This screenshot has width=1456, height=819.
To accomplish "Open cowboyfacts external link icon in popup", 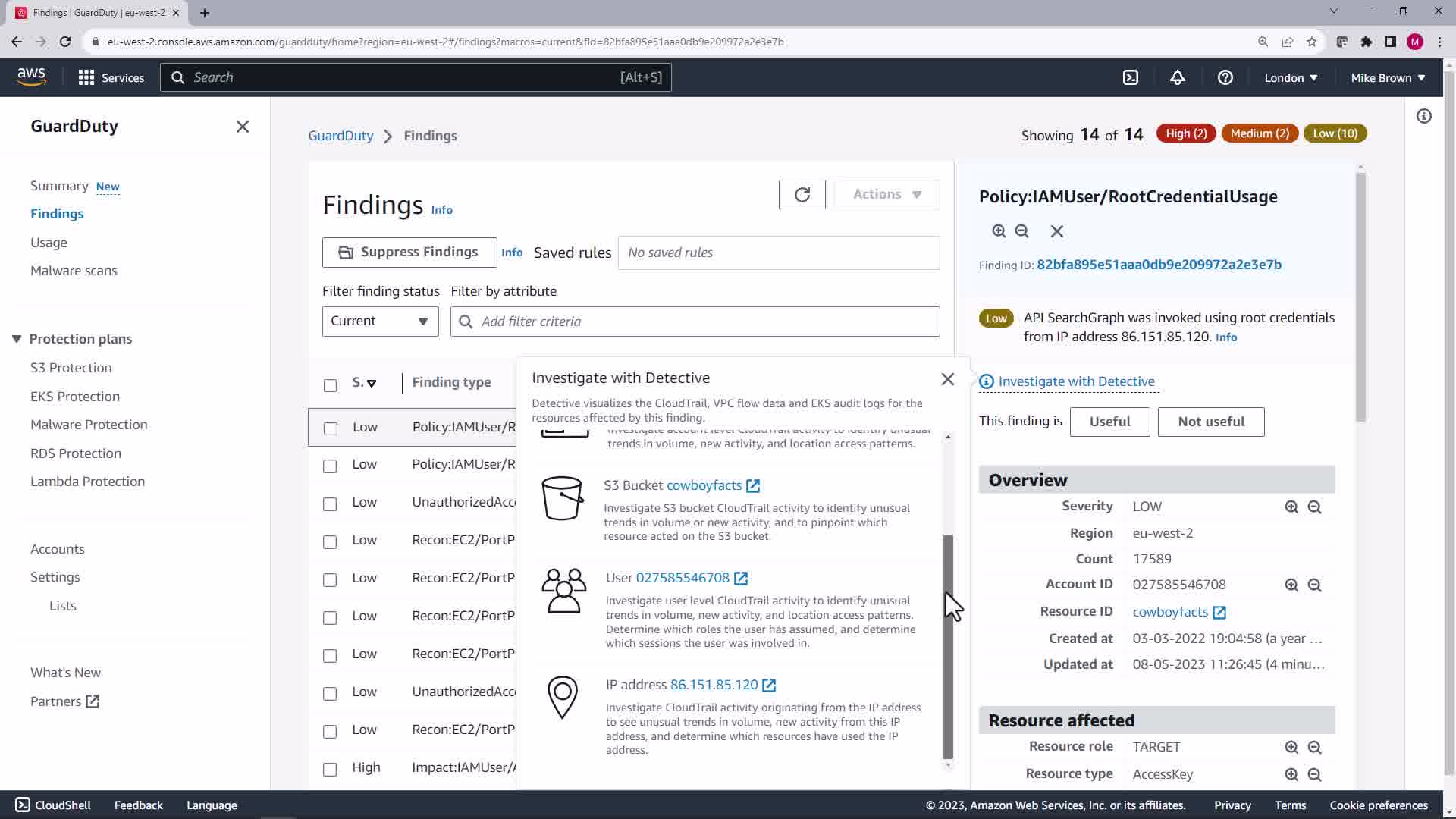I will pos(753,486).
